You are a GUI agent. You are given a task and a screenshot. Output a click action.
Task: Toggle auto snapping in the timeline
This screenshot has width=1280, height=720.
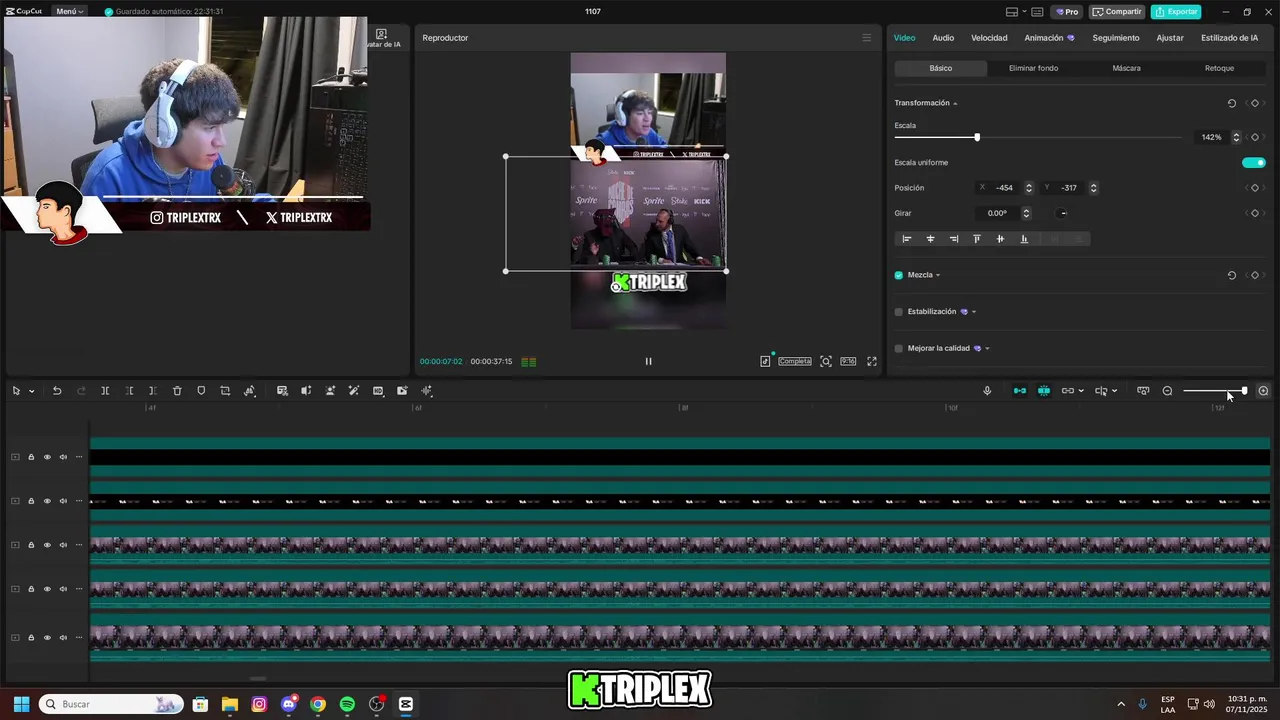tap(1044, 391)
